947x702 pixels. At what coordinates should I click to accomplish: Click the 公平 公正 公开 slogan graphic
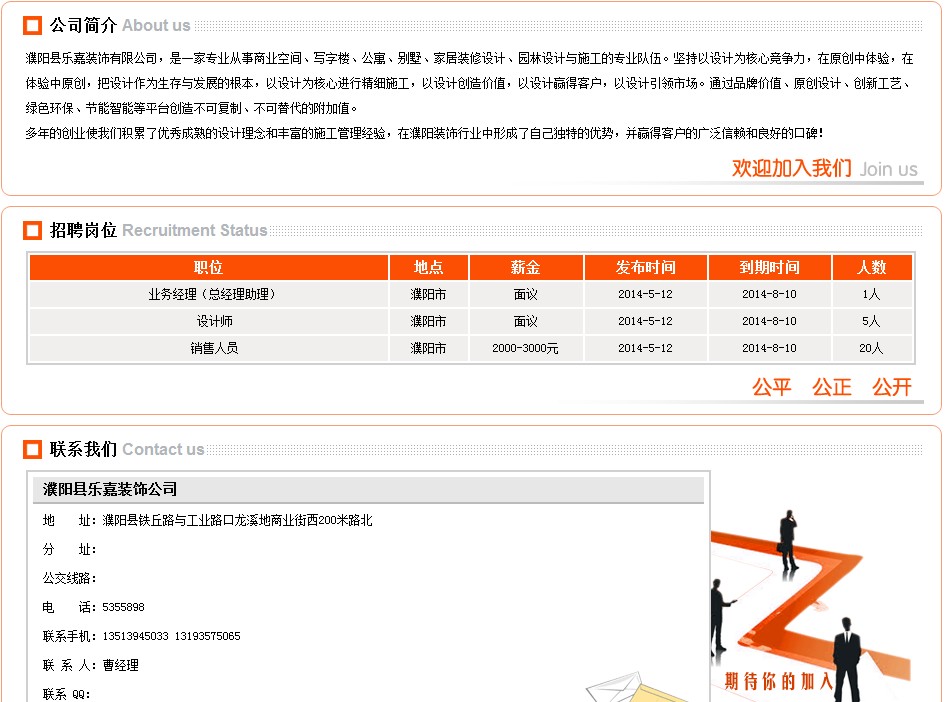(832, 387)
